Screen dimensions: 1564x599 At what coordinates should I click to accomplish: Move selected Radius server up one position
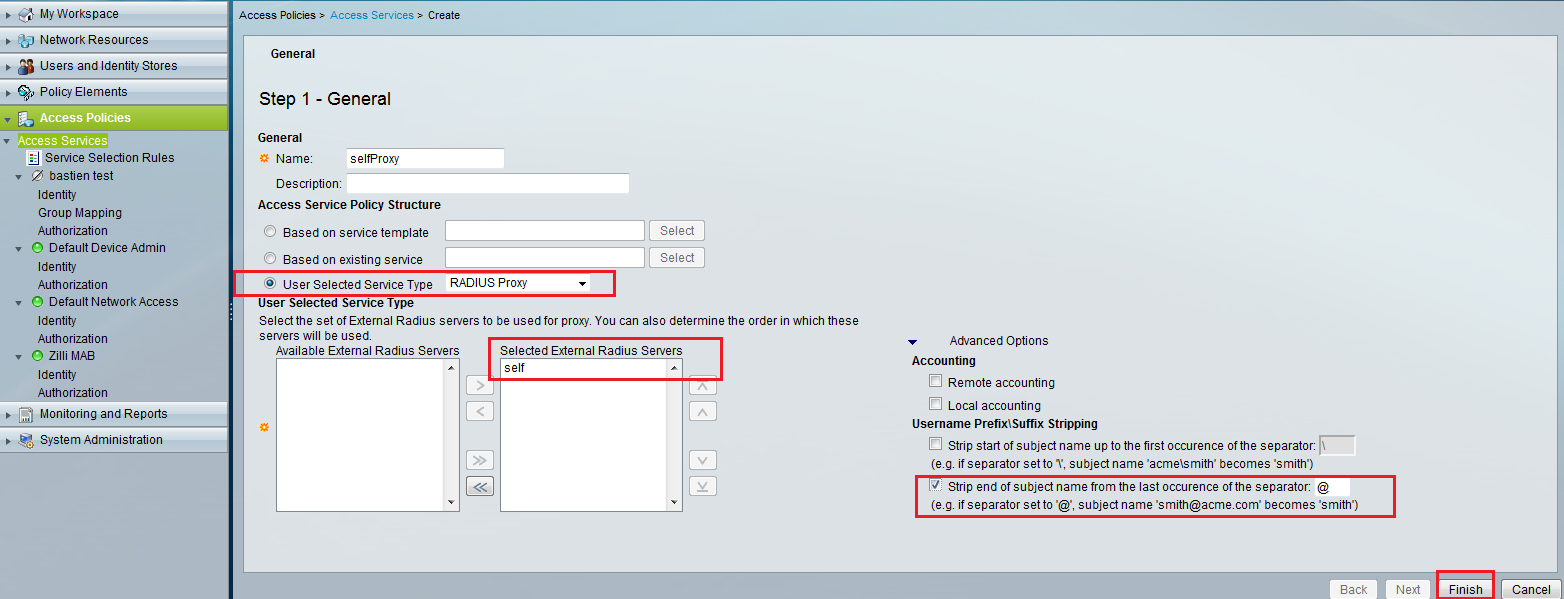[x=703, y=411]
